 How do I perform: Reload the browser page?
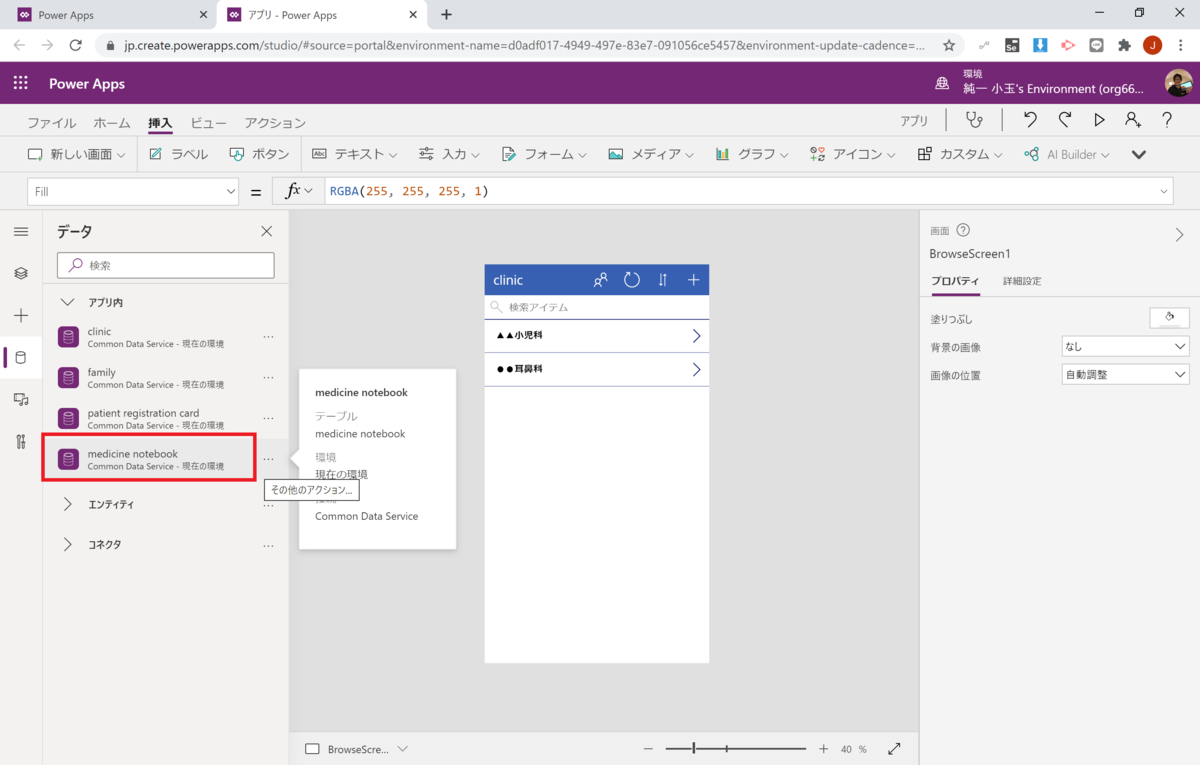[75, 45]
